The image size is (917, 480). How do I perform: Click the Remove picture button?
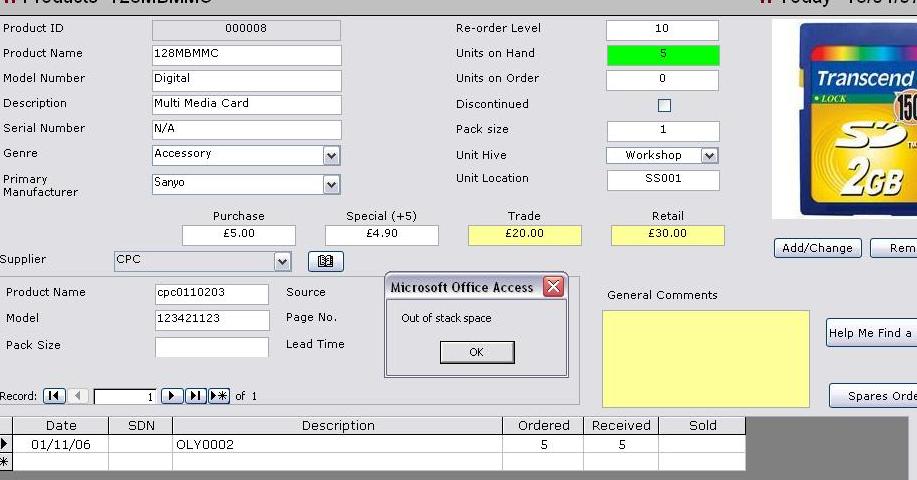[894, 248]
